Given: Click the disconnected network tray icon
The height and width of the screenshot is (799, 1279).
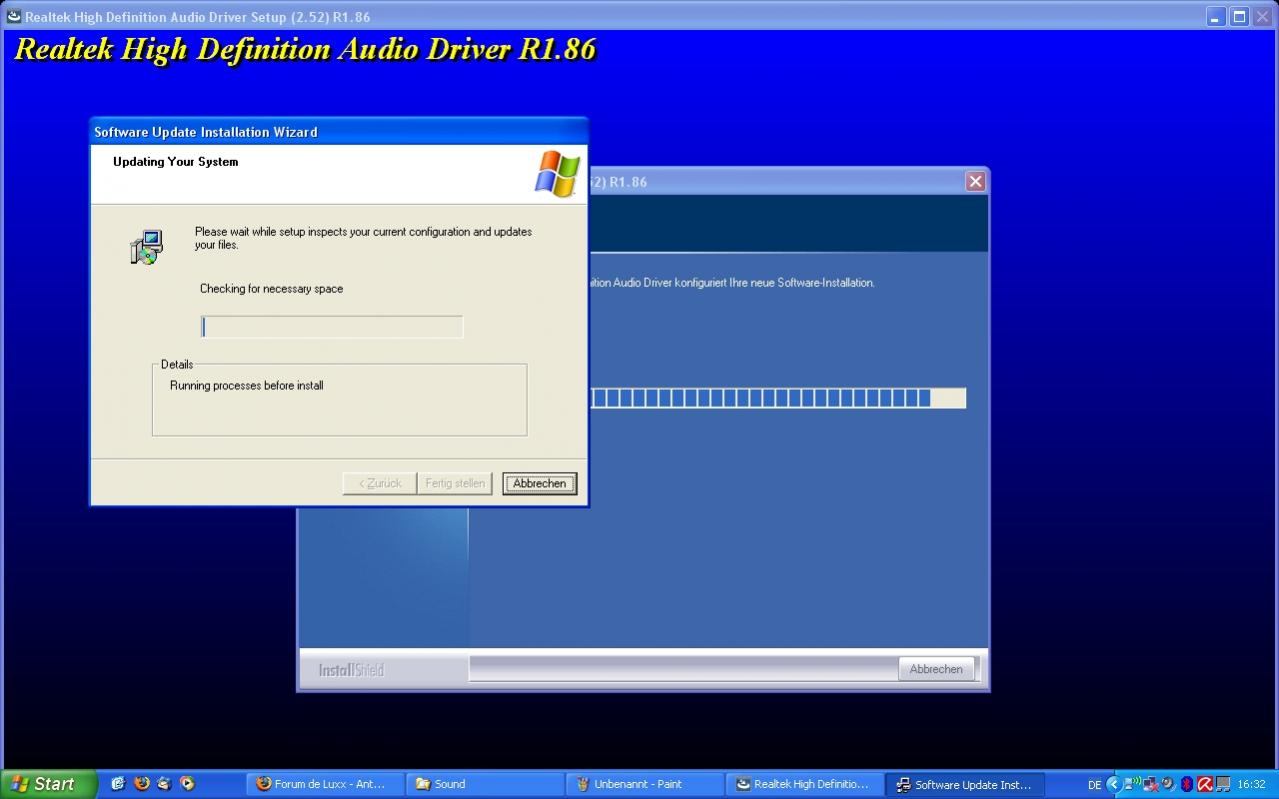Looking at the screenshot, I should coord(1150,785).
